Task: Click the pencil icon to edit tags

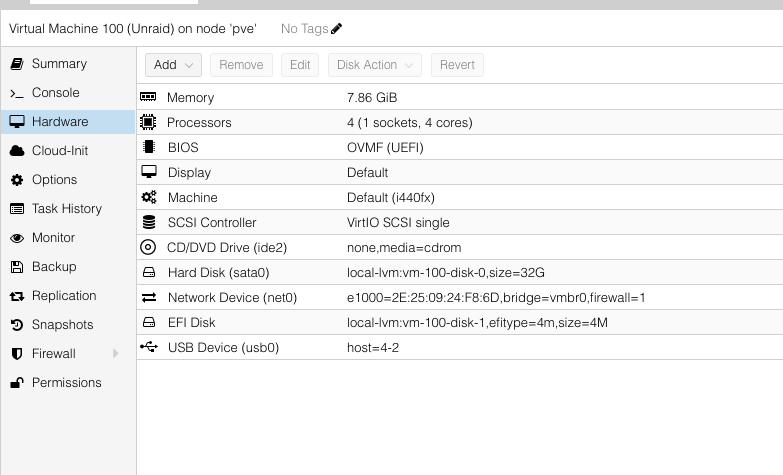Action: pyautogui.click(x=336, y=28)
